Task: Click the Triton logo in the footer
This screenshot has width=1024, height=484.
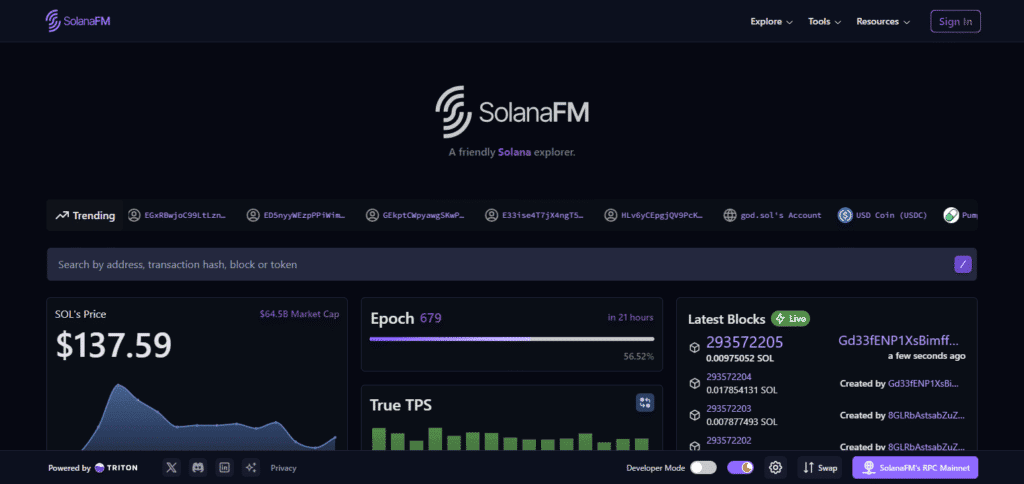Action: (116, 468)
